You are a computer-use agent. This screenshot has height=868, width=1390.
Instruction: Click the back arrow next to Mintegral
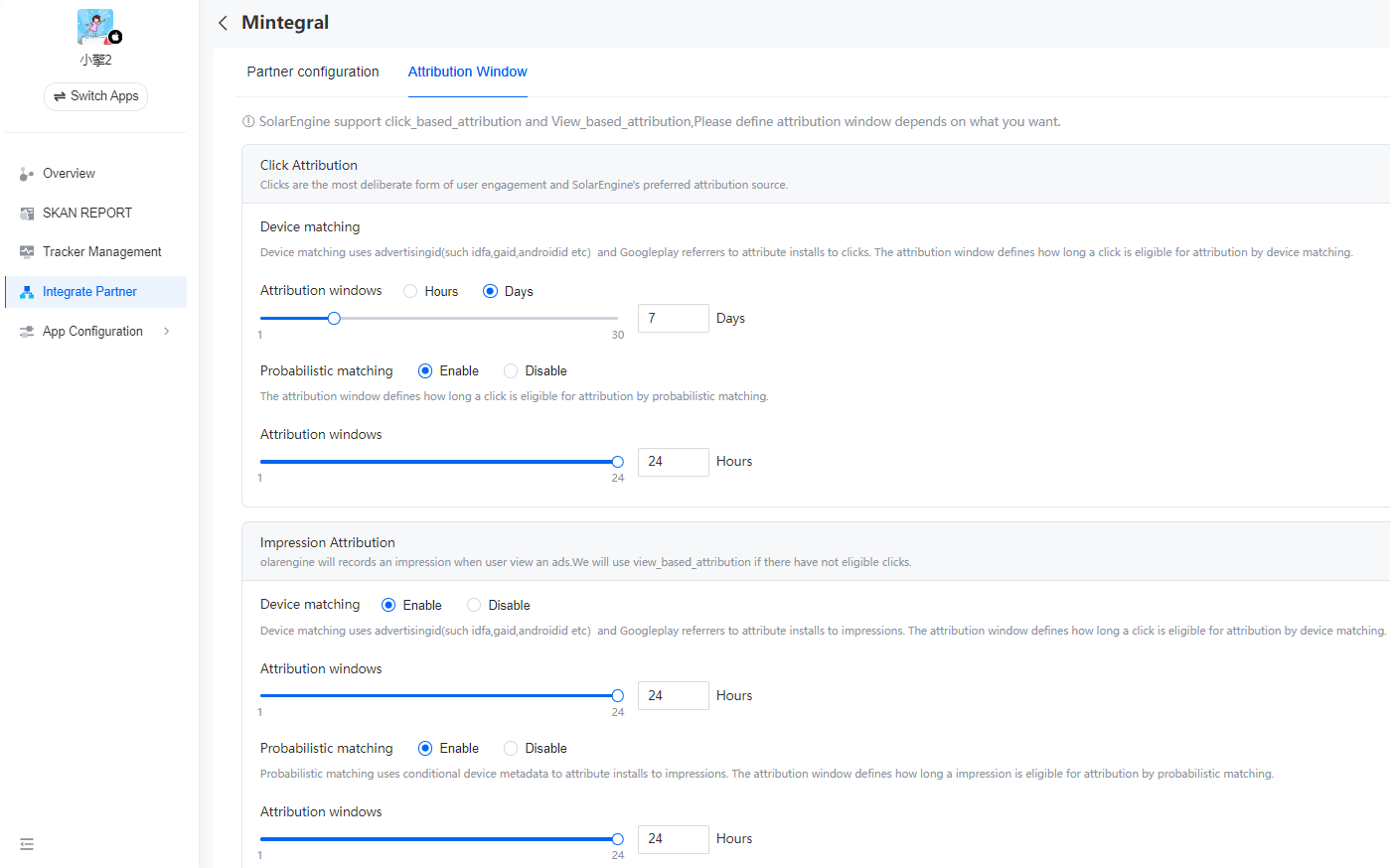(x=223, y=23)
